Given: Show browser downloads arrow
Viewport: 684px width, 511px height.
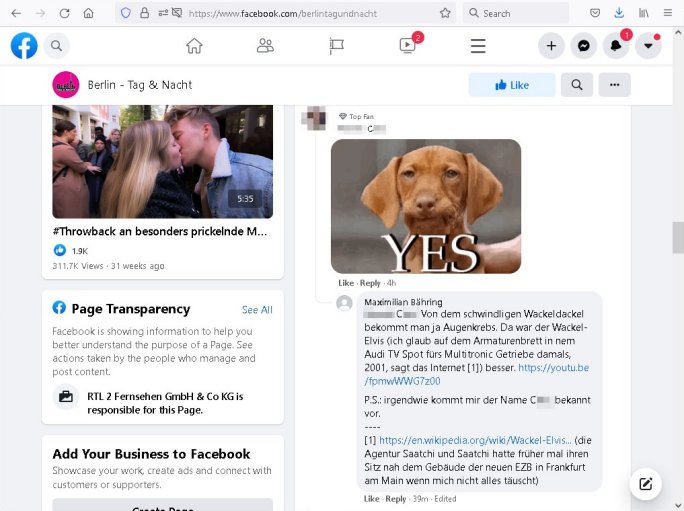Looking at the screenshot, I should click(619, 13).
